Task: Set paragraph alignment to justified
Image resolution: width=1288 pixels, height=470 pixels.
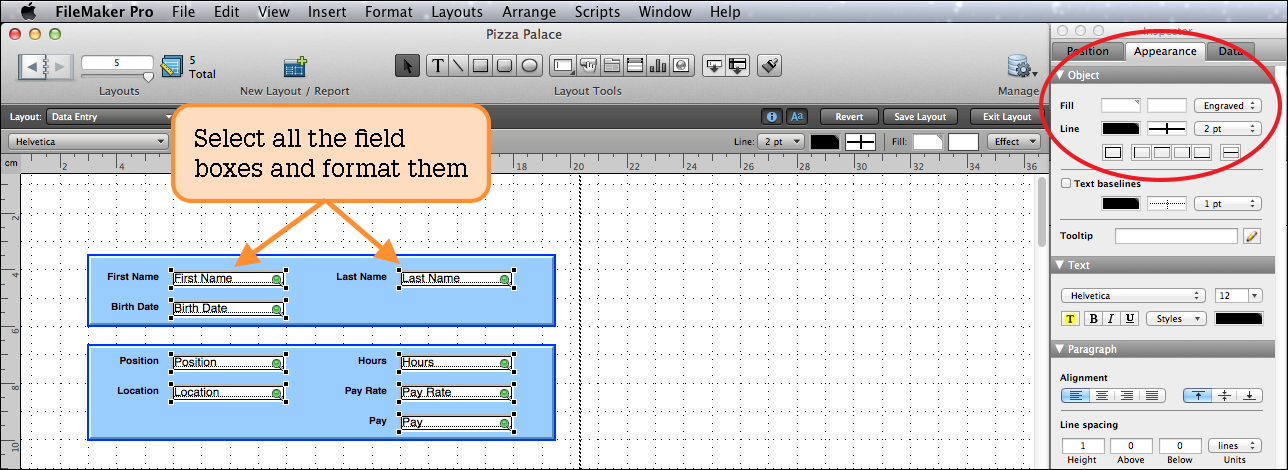Action: (x=1151, y=396)
